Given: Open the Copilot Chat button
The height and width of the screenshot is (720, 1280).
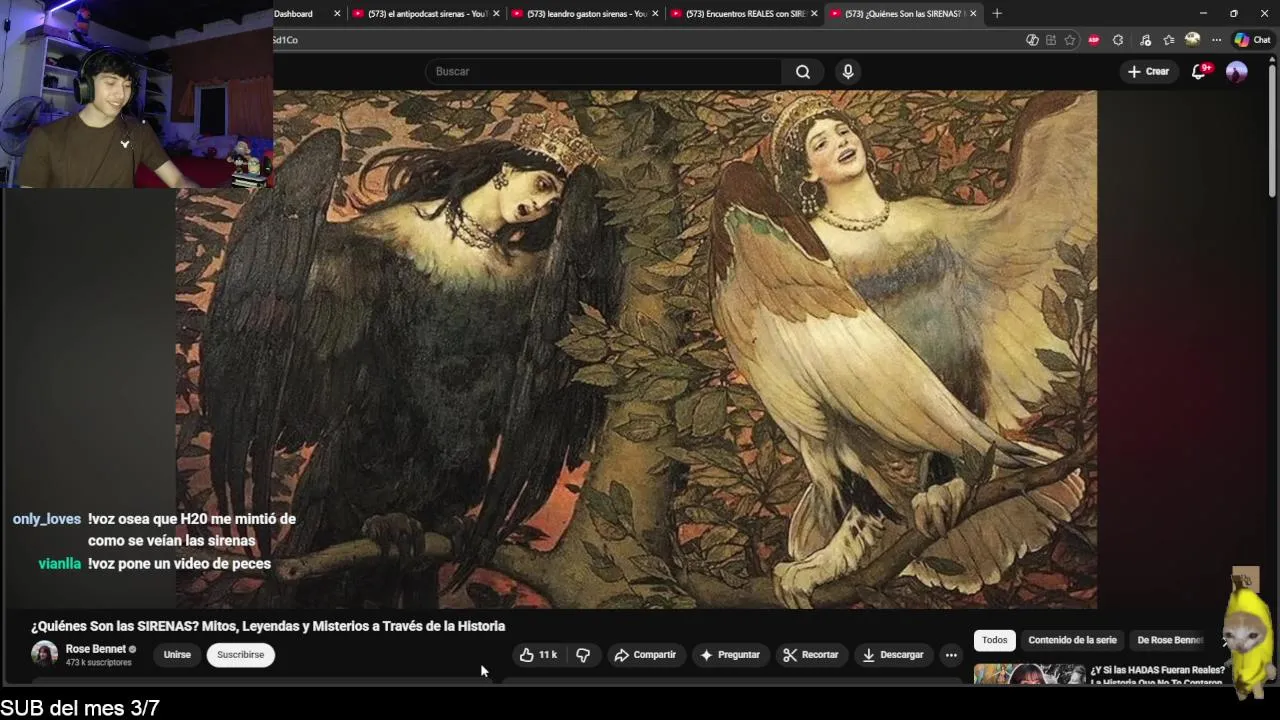Looking at the screenshot, I should 1252,40.
